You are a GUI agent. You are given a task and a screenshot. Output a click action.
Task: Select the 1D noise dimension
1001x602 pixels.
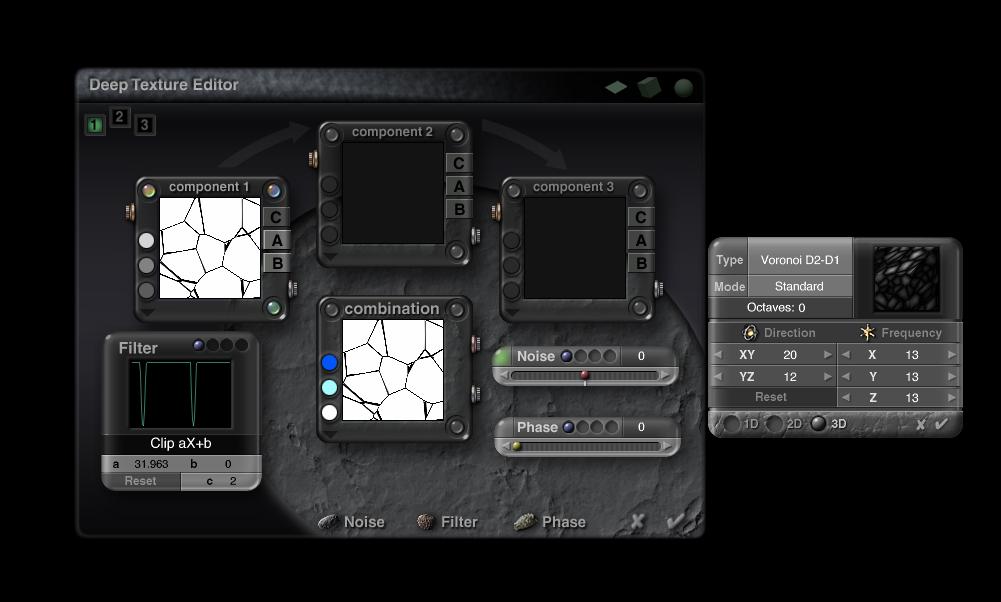732,424
